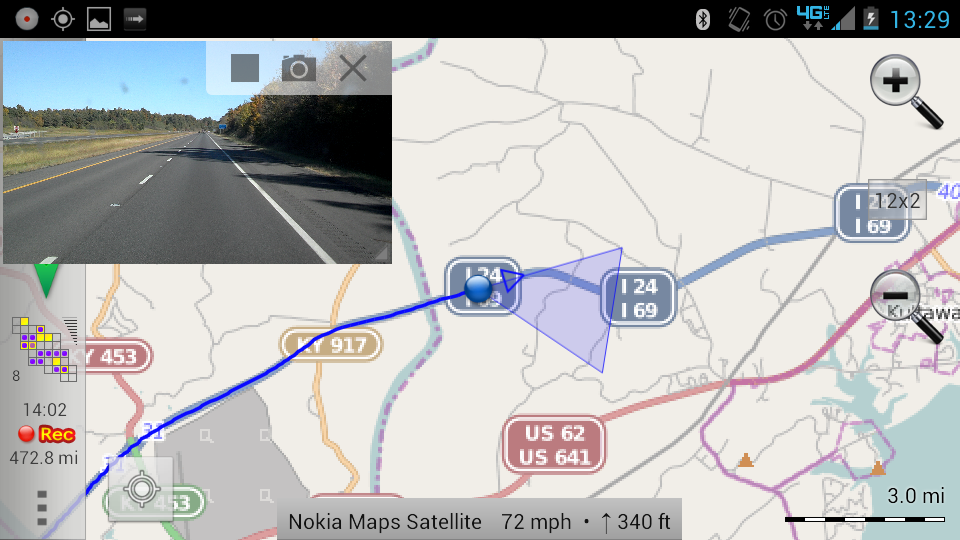The image size is (960, 540).
Task: Take a snapshot with camera icon
Action: 299,68
